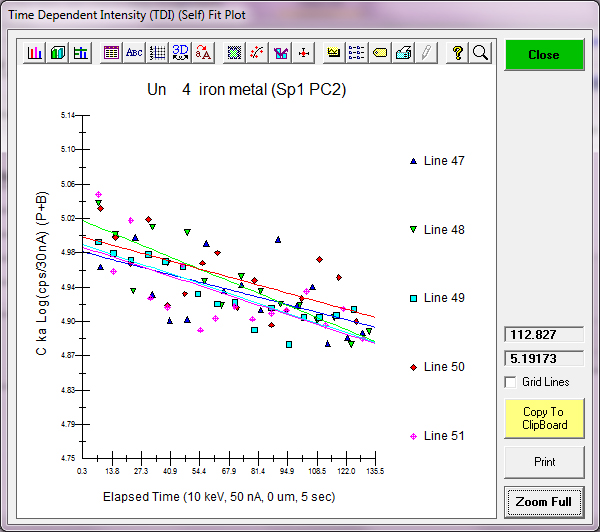Select the magnifying glass zoom tool
The height and width of the screenshot is (532, 600).
(x=480, y=53)
